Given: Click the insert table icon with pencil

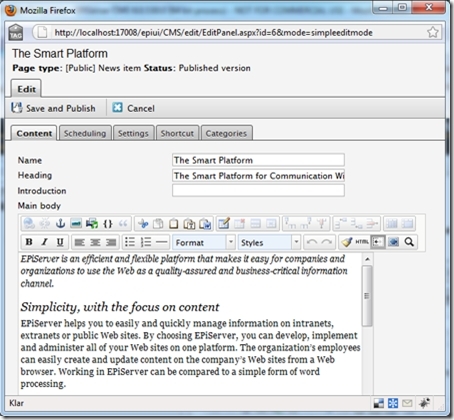Looking at the screenshot, I should tap(224, 223).
